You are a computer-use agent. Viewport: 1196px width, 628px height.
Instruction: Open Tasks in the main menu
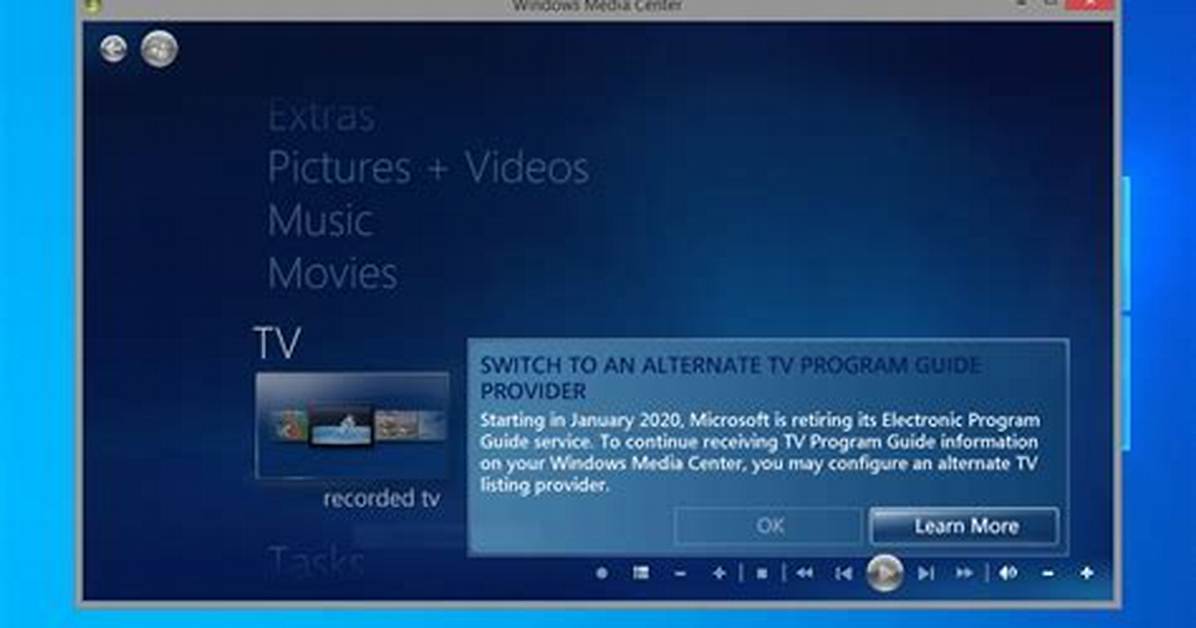317,562
